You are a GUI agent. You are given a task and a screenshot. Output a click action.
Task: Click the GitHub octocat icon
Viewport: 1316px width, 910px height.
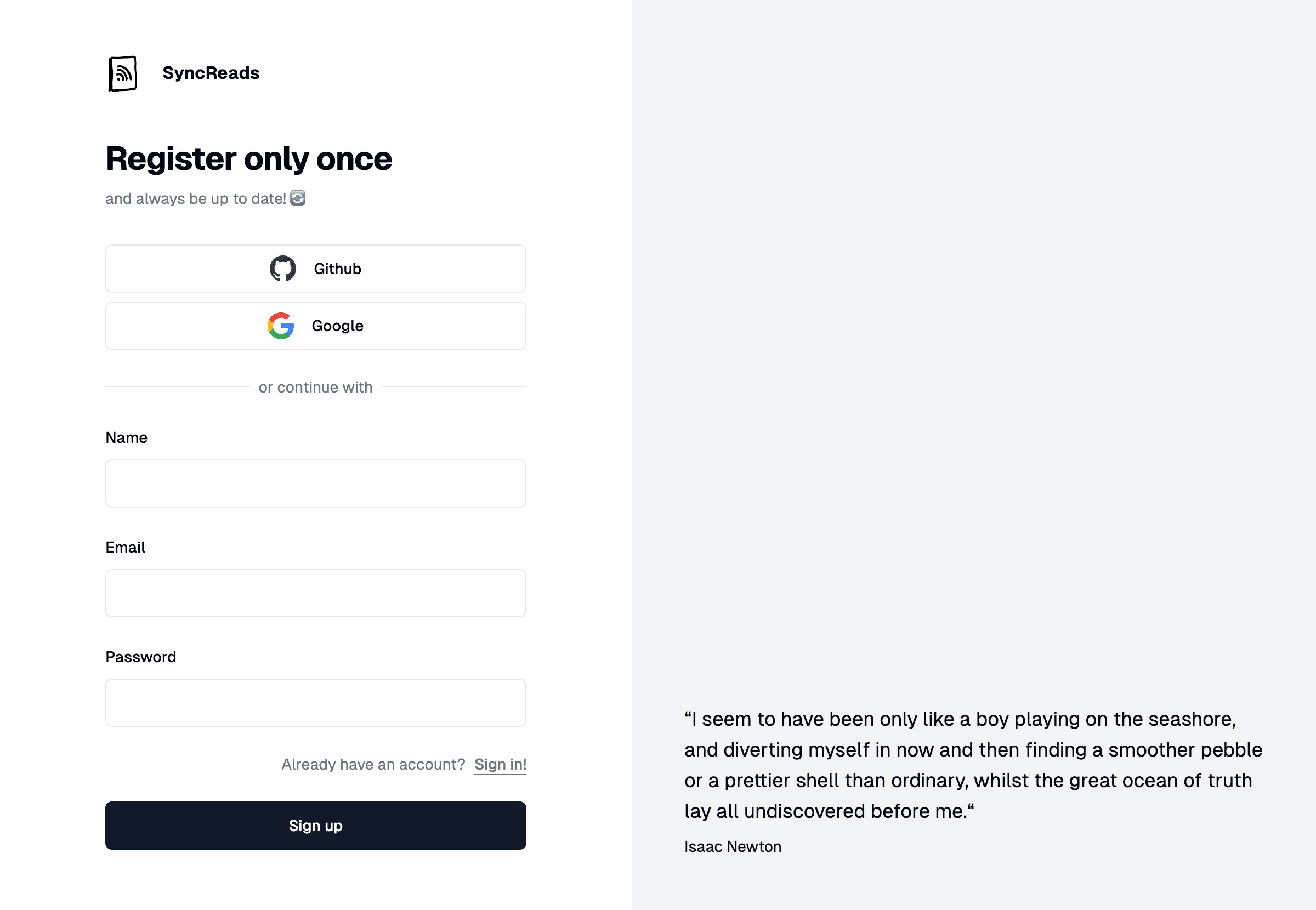[x=283, y=269]
